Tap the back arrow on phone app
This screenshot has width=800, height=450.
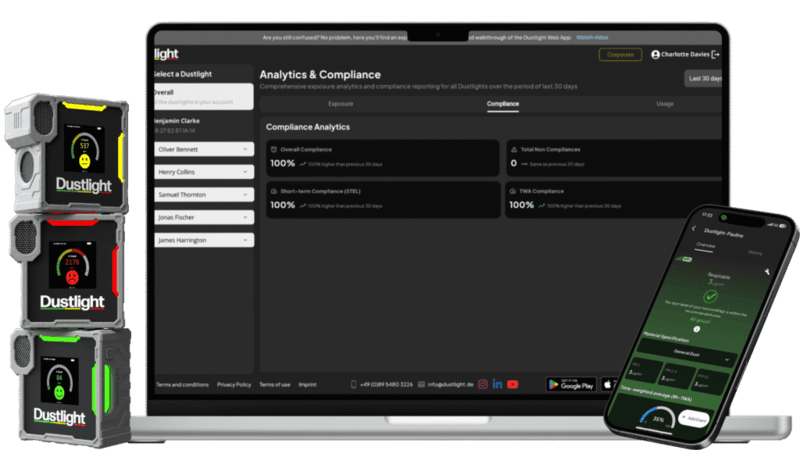pos(694,229)
